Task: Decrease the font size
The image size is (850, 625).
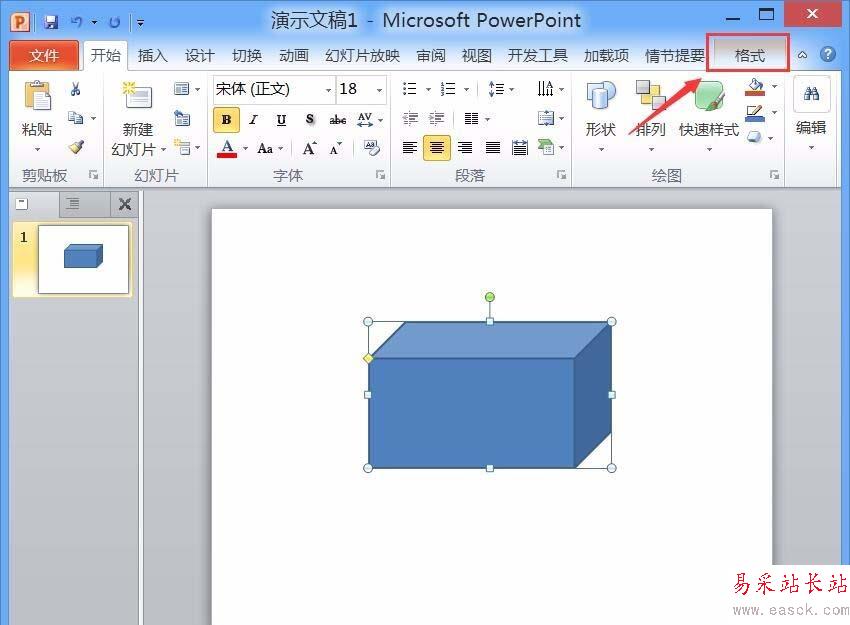Action: 336,148
